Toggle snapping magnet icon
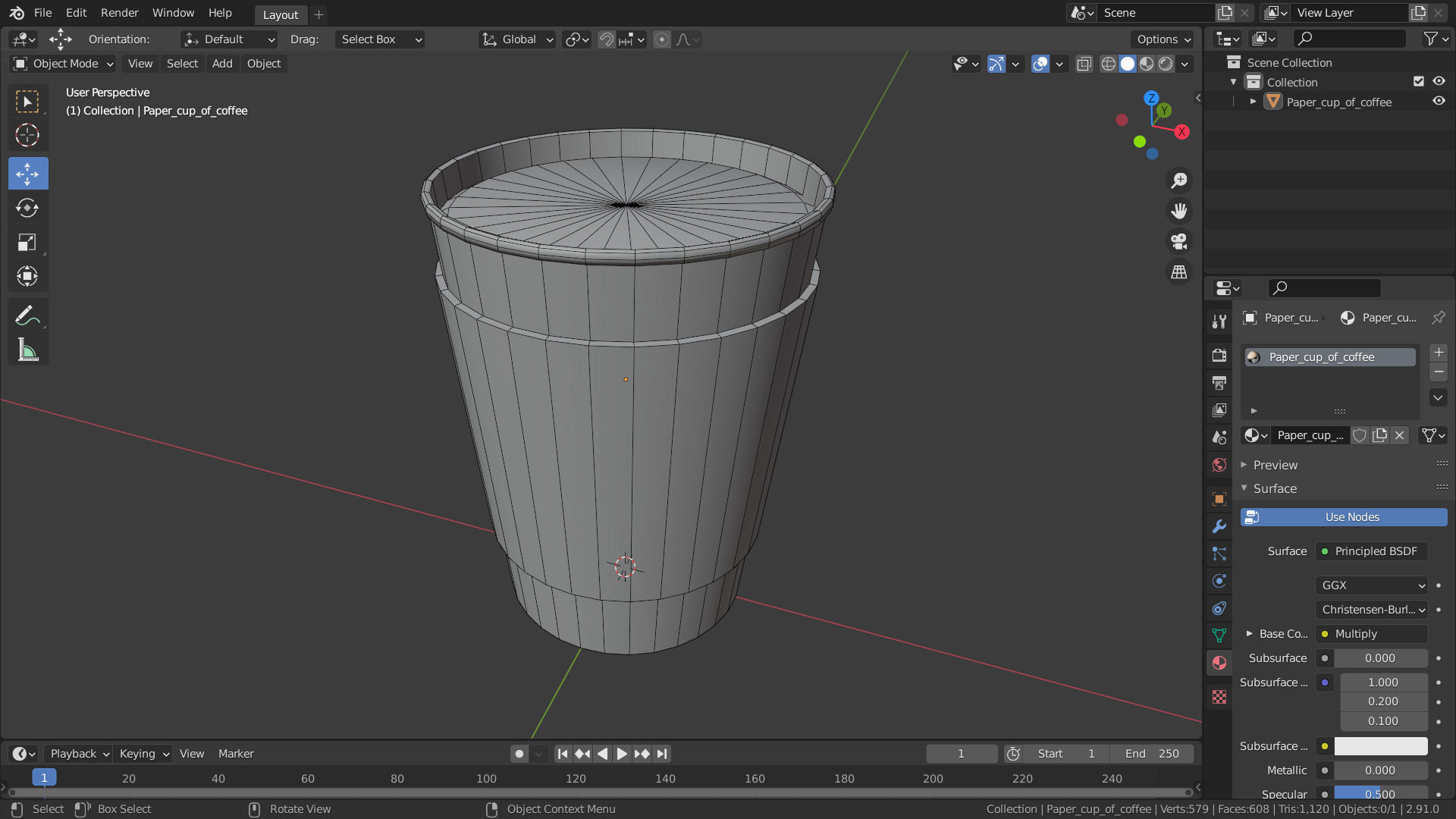The width and height of the screenshot is (1456, 819). click(x=607, y=39)
